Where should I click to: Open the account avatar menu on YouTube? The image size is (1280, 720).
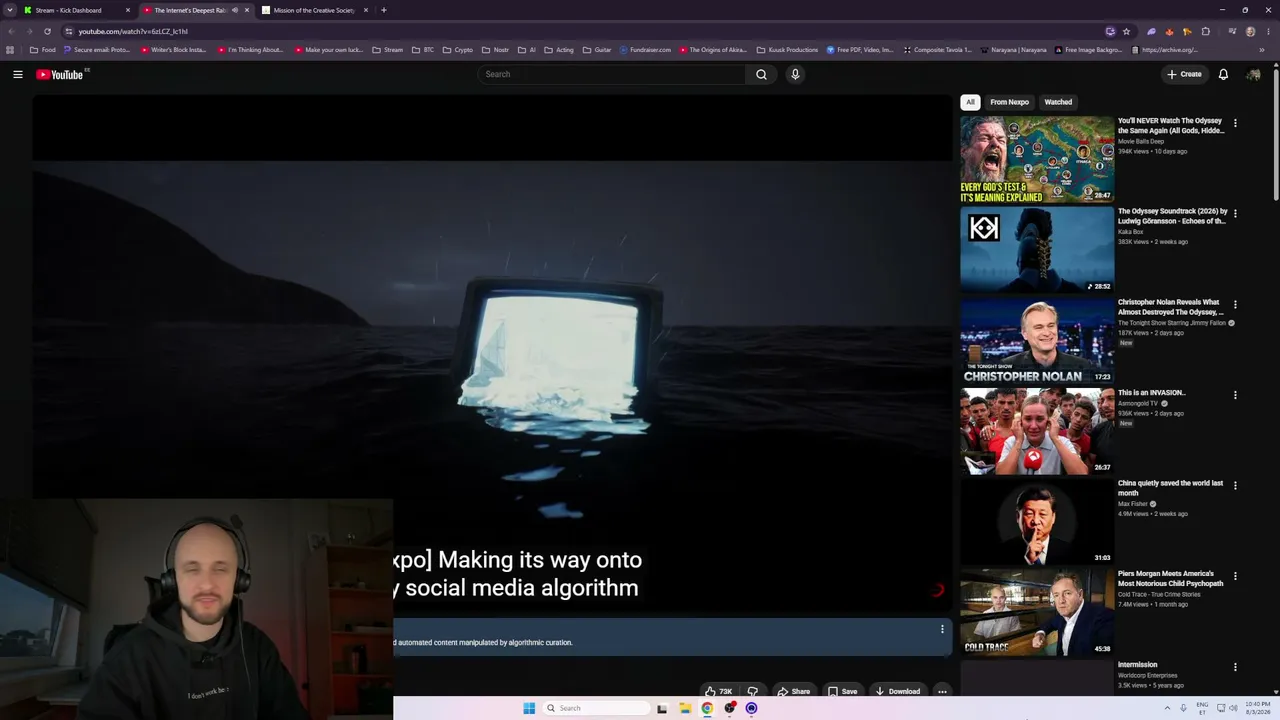(1253, 74)
